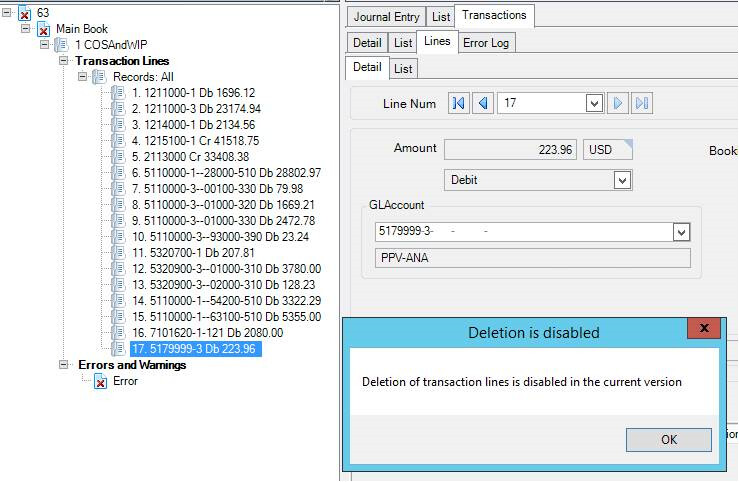Go to first line navigation button

(x=459, y=103)
